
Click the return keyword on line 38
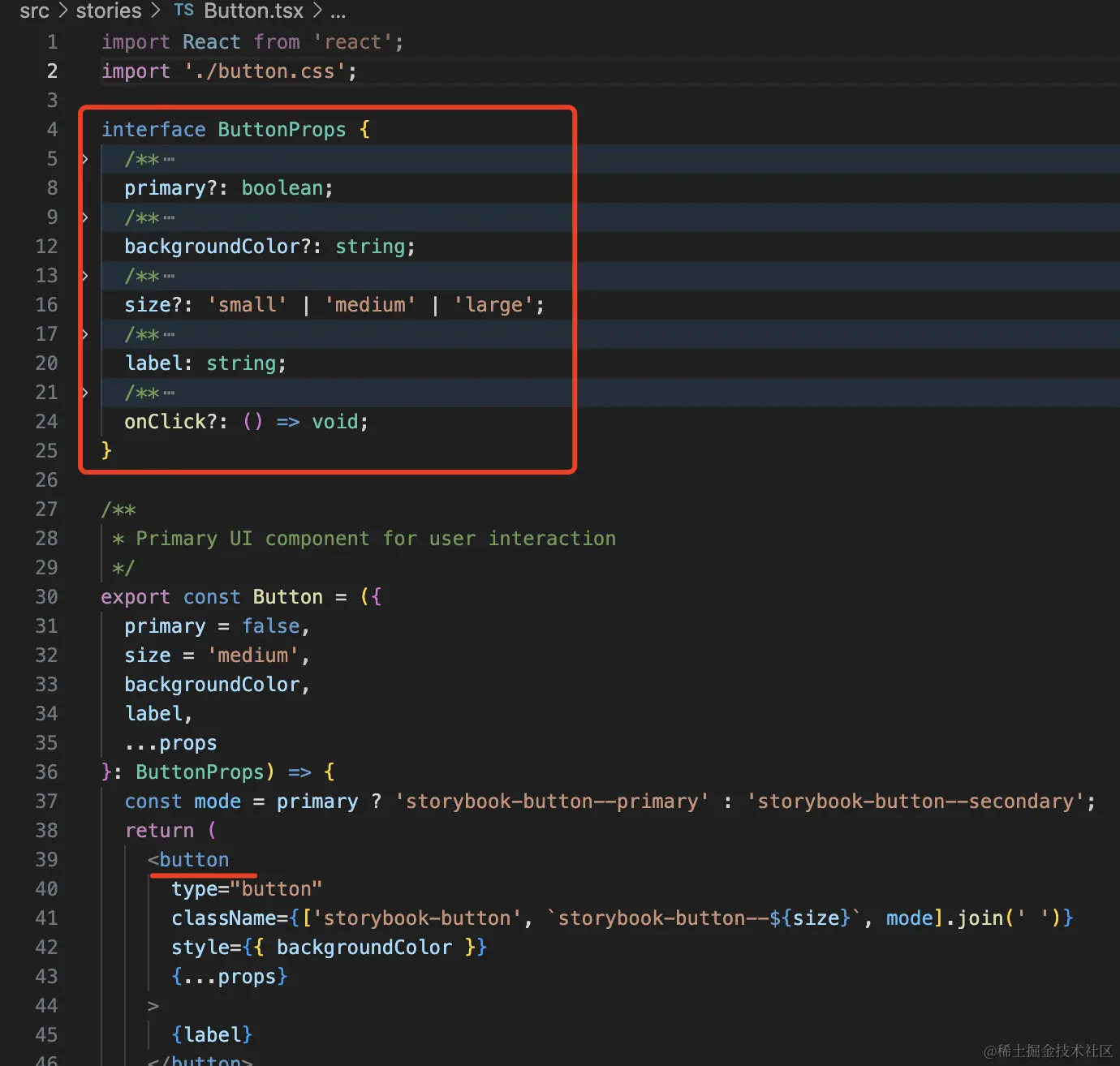point(159,831)
